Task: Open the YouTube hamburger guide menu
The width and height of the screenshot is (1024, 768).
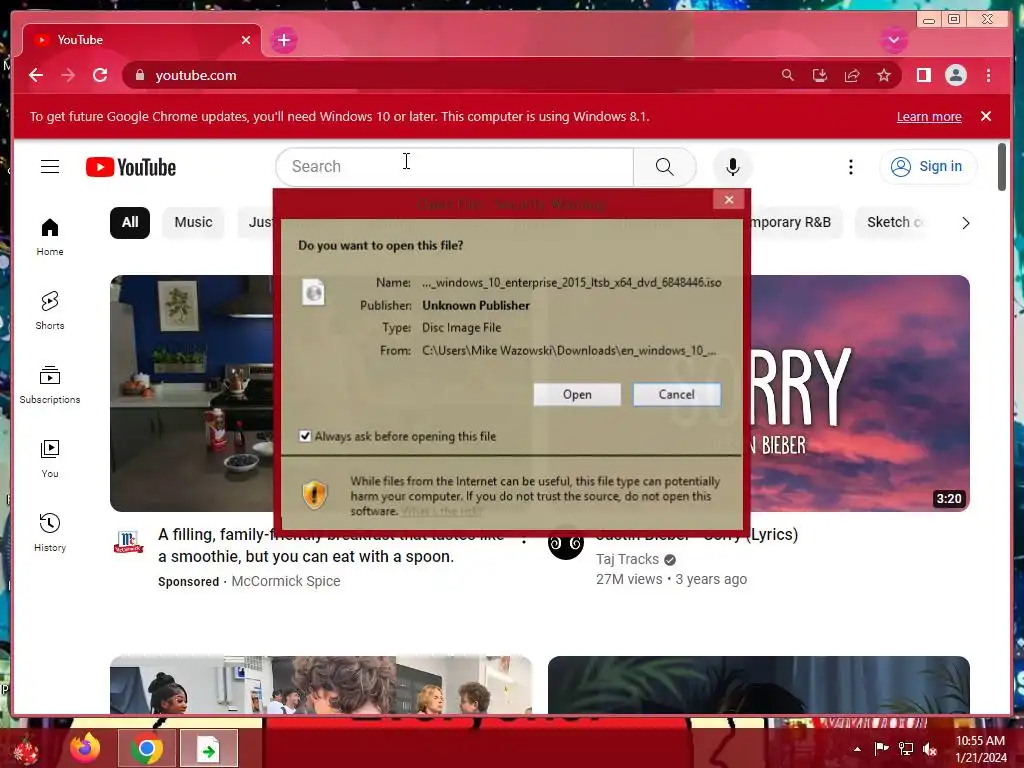Action: click(x=50, y=167)
